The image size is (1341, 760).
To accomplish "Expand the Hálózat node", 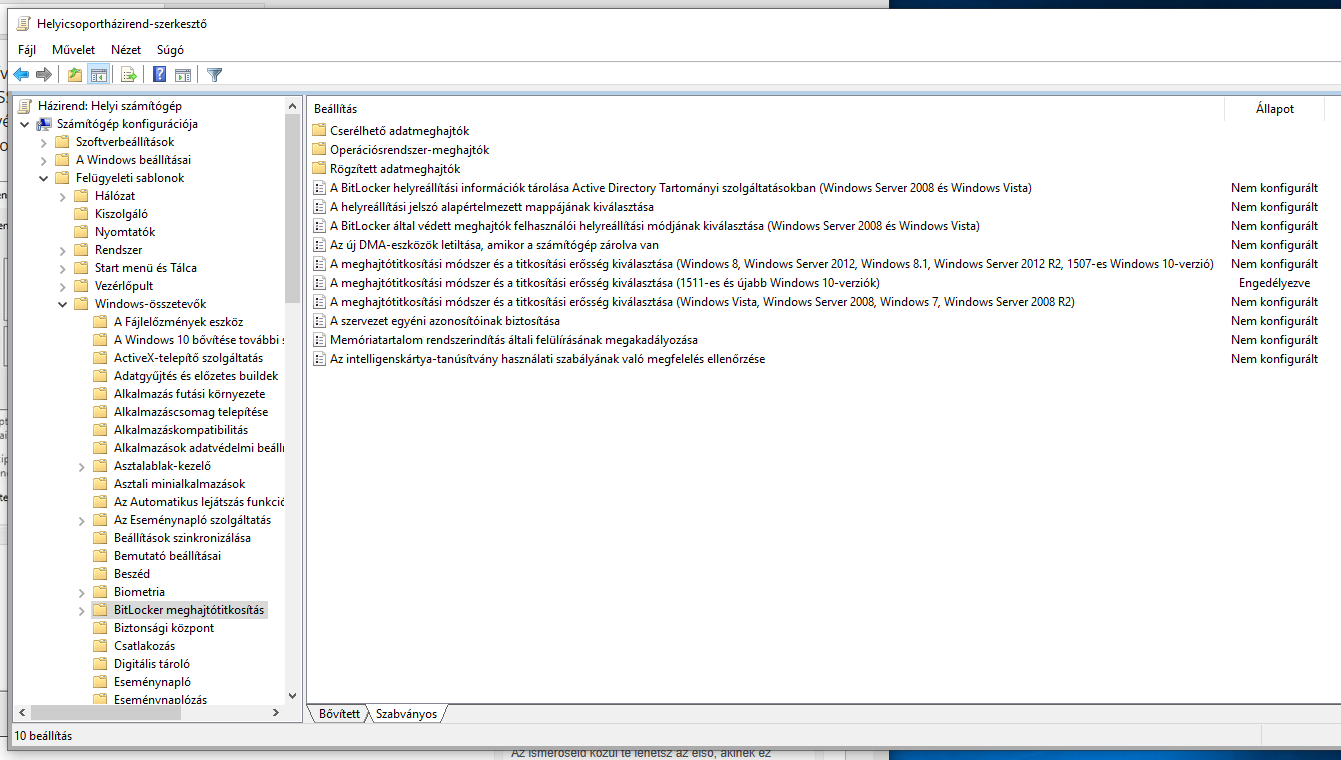I will [x=62, y=196].
